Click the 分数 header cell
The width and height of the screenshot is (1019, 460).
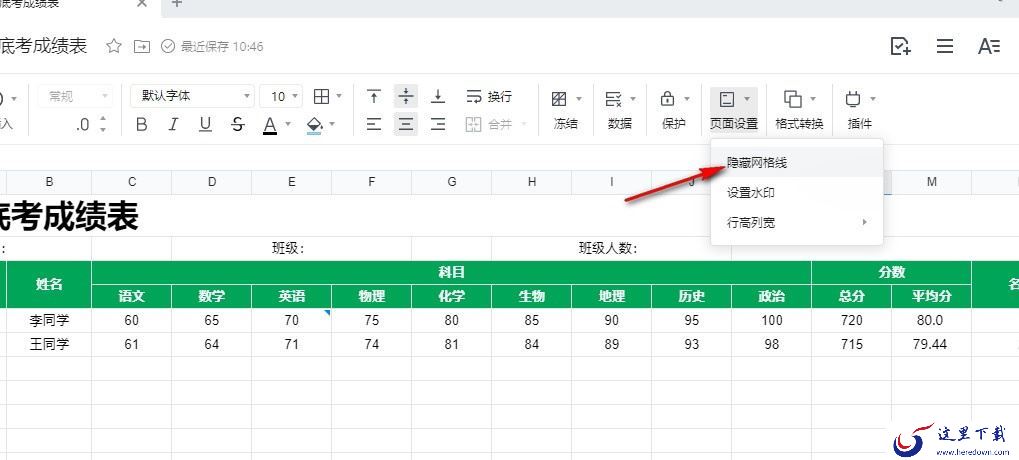point(892,273)
